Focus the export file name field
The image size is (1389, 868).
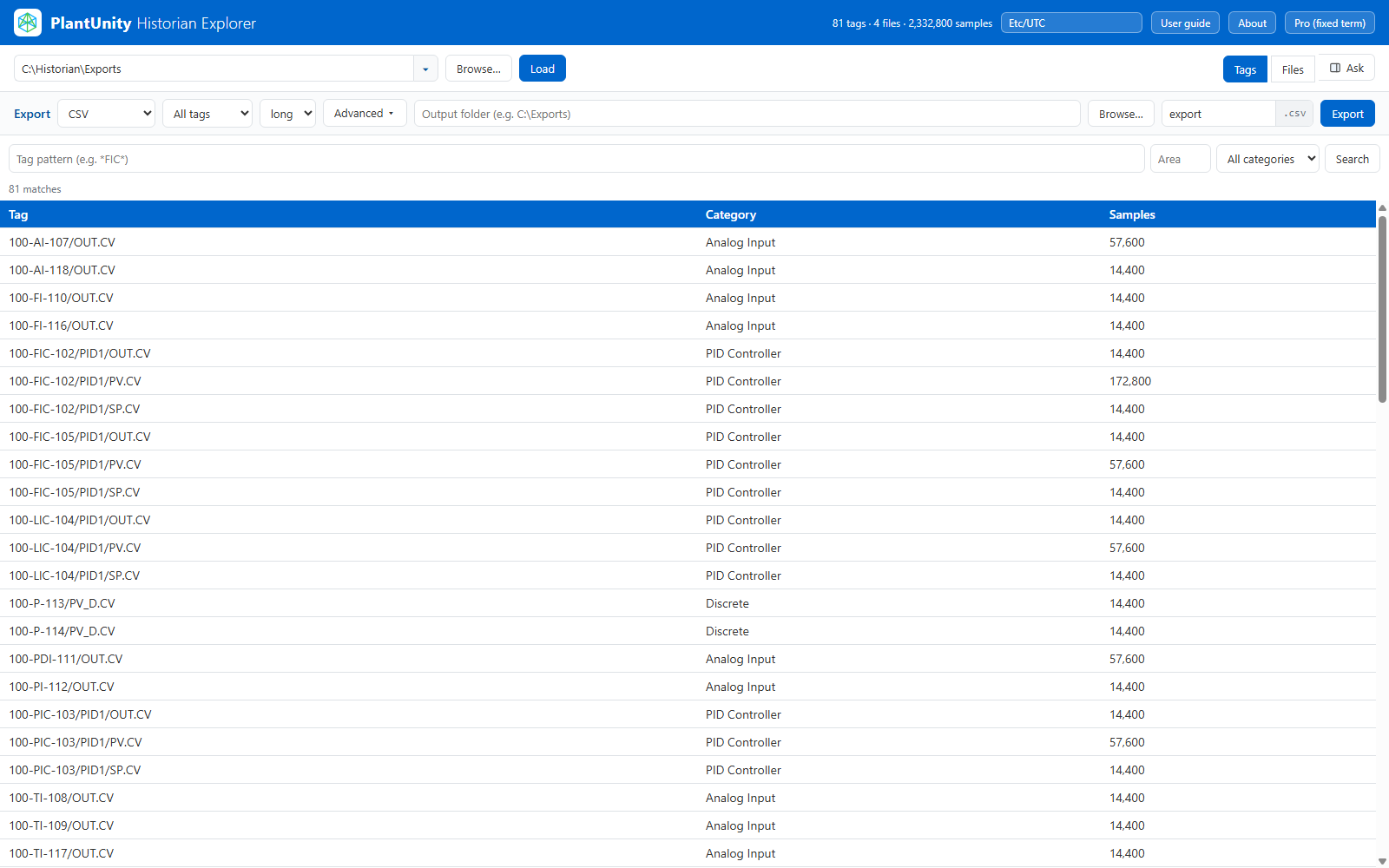click(1218, 114)
